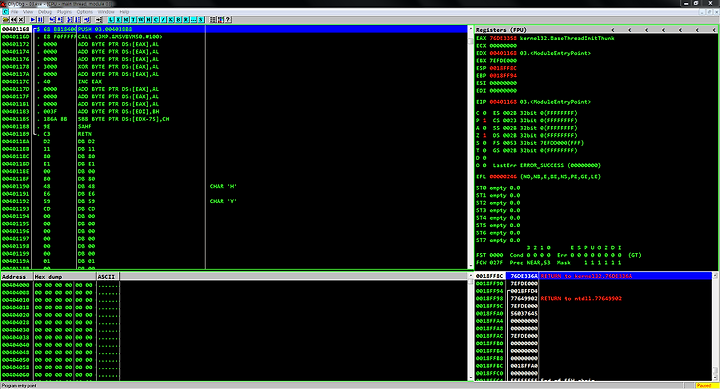Select the INC EAX instruction line
The image size is (720, 389).
click(x=234, y=82)
